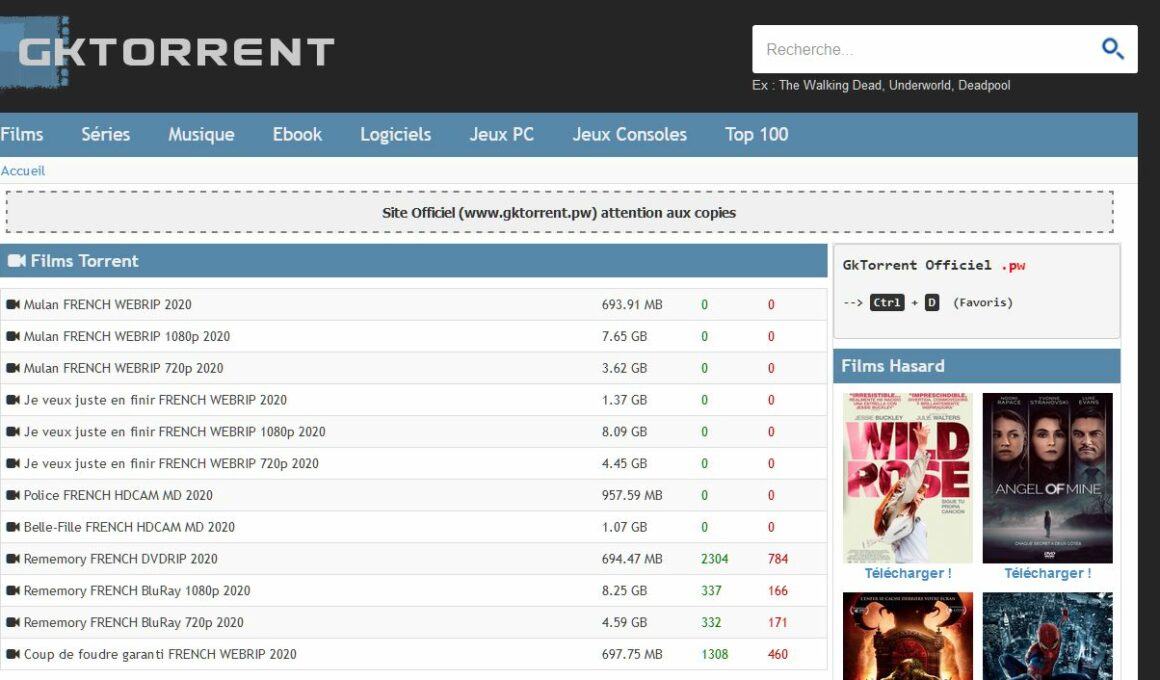Click the D key badge
The width and height of the screenshot is (1160, 680).
pyautogui.click(x=932, y=302)
